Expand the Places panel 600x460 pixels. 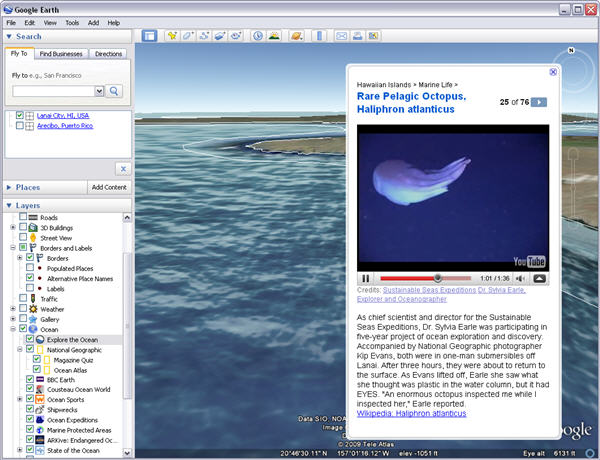(8, 187)
